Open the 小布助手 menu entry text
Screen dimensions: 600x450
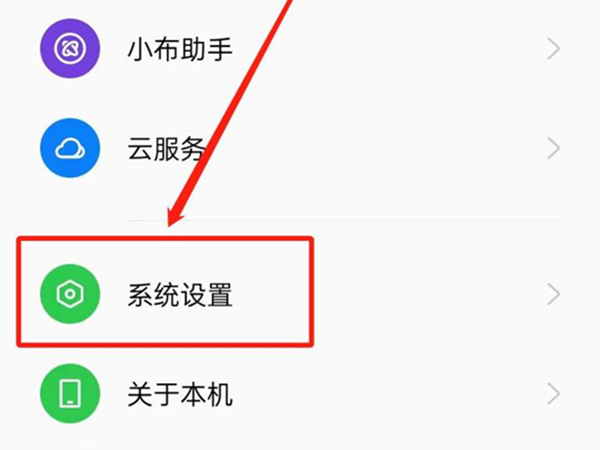pos(180,49)
